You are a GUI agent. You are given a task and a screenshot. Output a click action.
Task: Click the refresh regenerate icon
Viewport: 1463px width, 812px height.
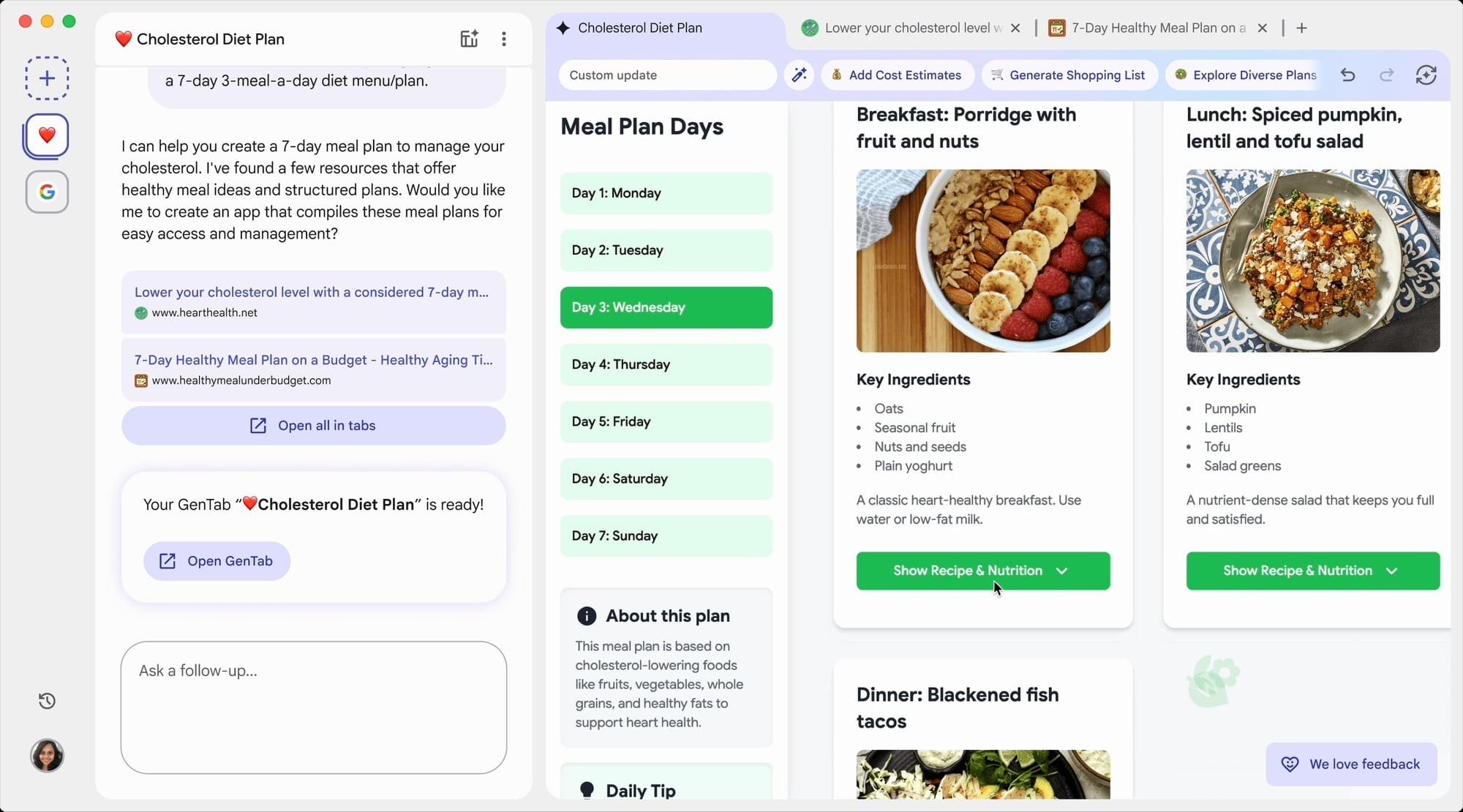point(1426,75)
